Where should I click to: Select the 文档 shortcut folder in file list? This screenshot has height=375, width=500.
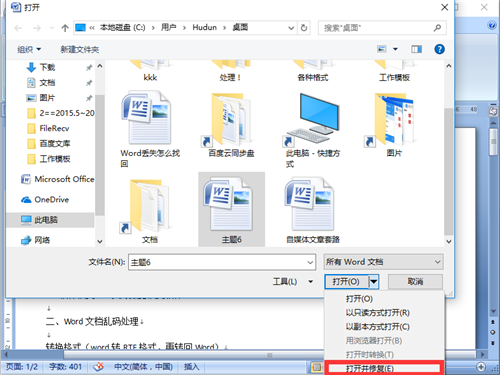point(150,211)
